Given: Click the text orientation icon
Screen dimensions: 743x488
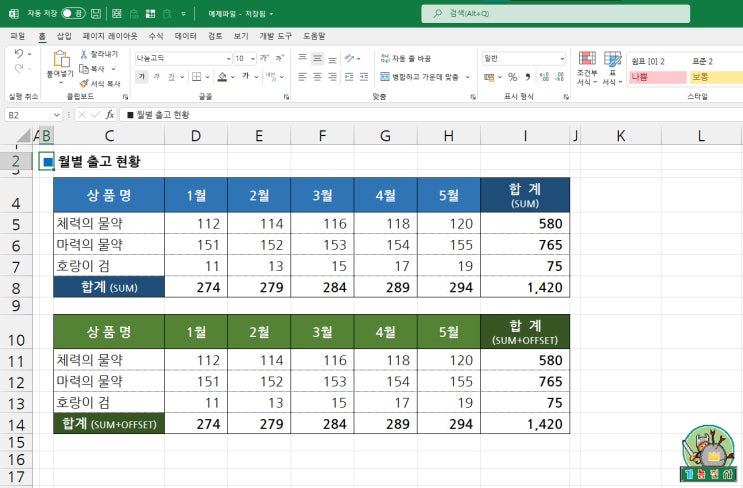Looking at the screenshot, I should pos(350,58).
